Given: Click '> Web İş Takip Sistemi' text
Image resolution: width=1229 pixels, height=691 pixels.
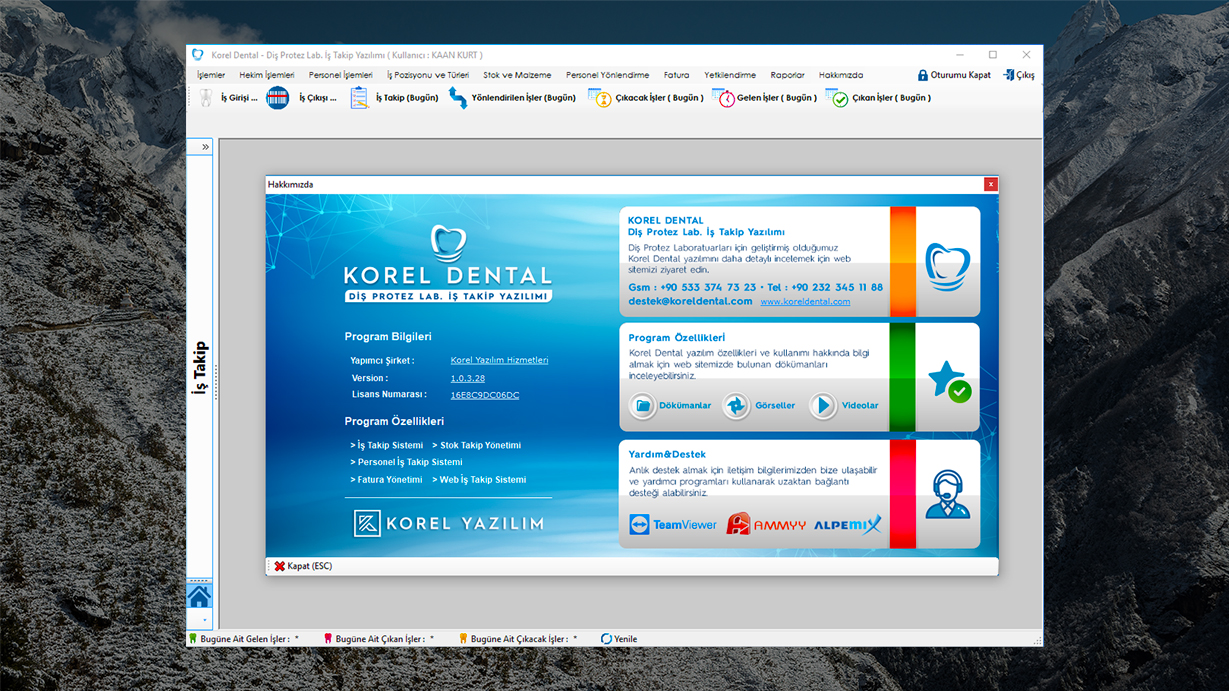Looking at the screenshot, I should click(x=479, y=480).
